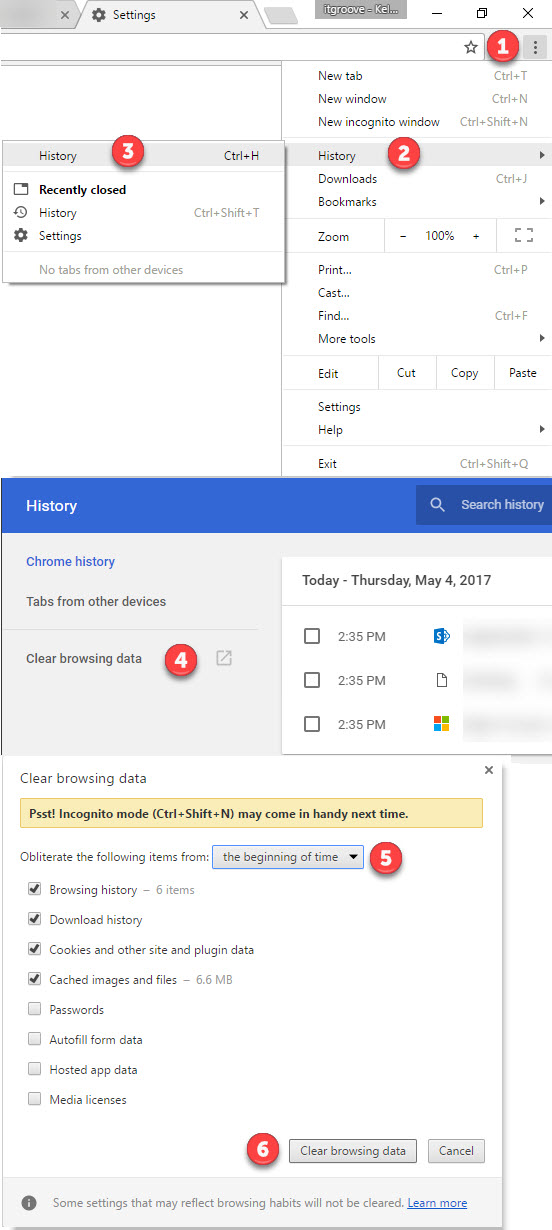Click Clear browsing data sidebar link
552x1230 pixels.
(84, 659)
